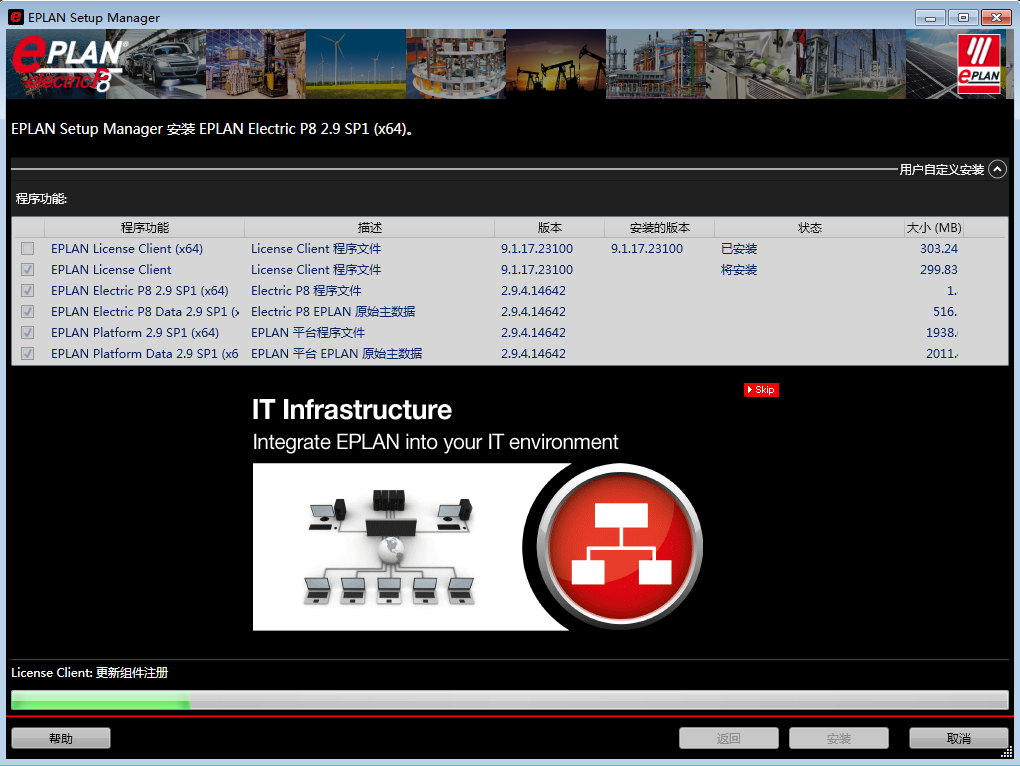The width and height of the screenshot is (1020, 766).
Task: Click the EPLAN title bar app icon
Action: (16, 17)
